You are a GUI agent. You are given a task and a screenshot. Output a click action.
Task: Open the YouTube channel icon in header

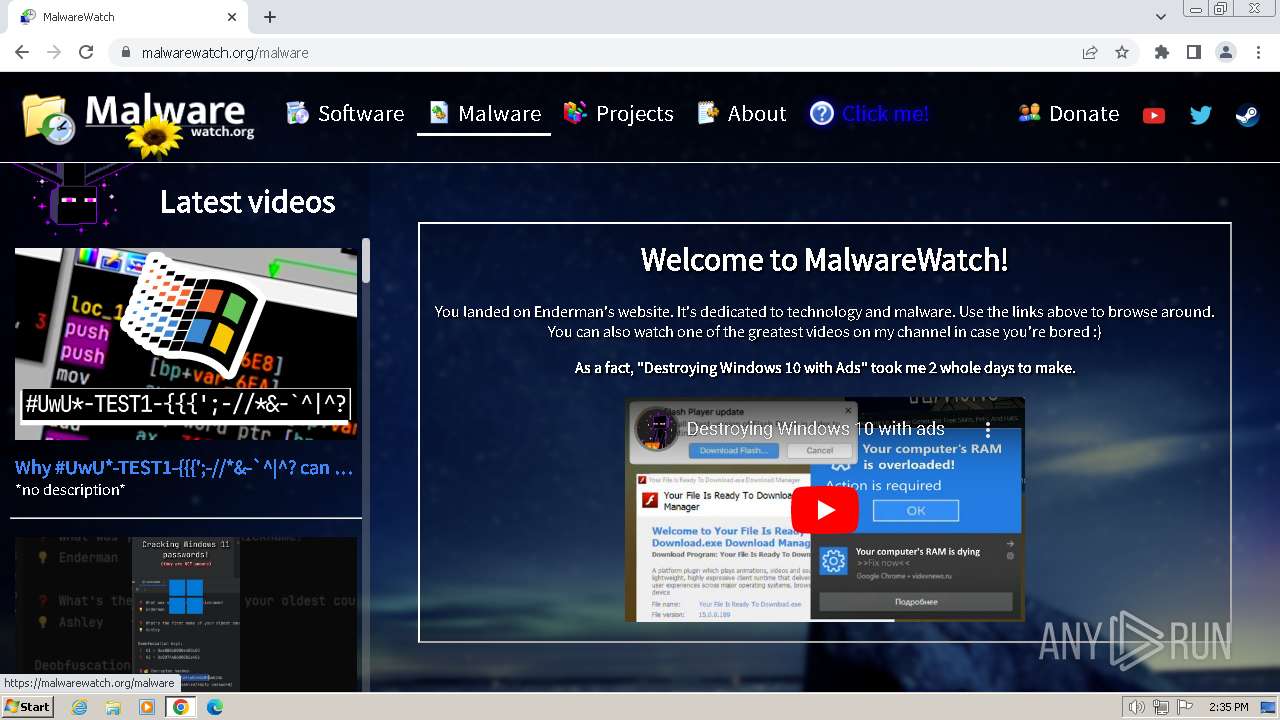point(1153,115)
